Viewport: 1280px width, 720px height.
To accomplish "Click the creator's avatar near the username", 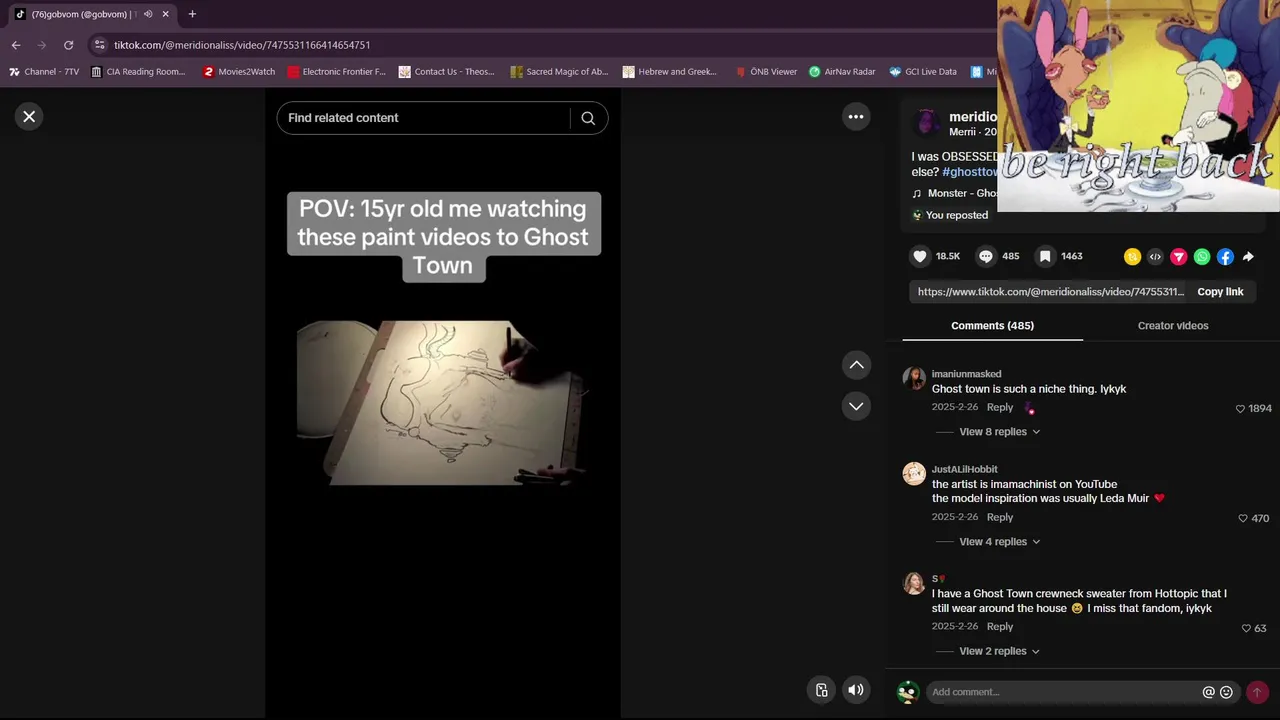I will pos(927,123).
